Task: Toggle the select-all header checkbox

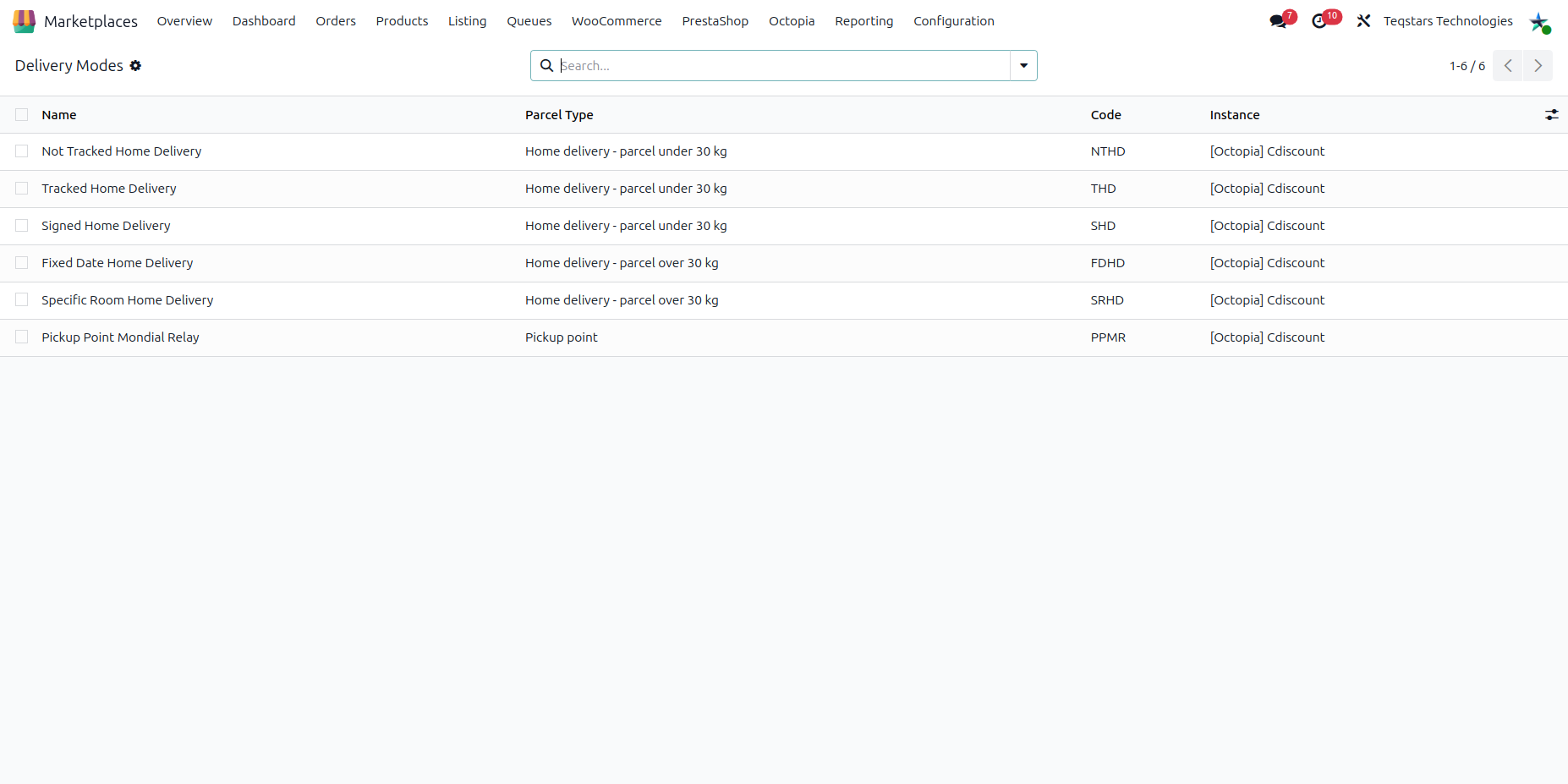Action: tap(22, 115)
